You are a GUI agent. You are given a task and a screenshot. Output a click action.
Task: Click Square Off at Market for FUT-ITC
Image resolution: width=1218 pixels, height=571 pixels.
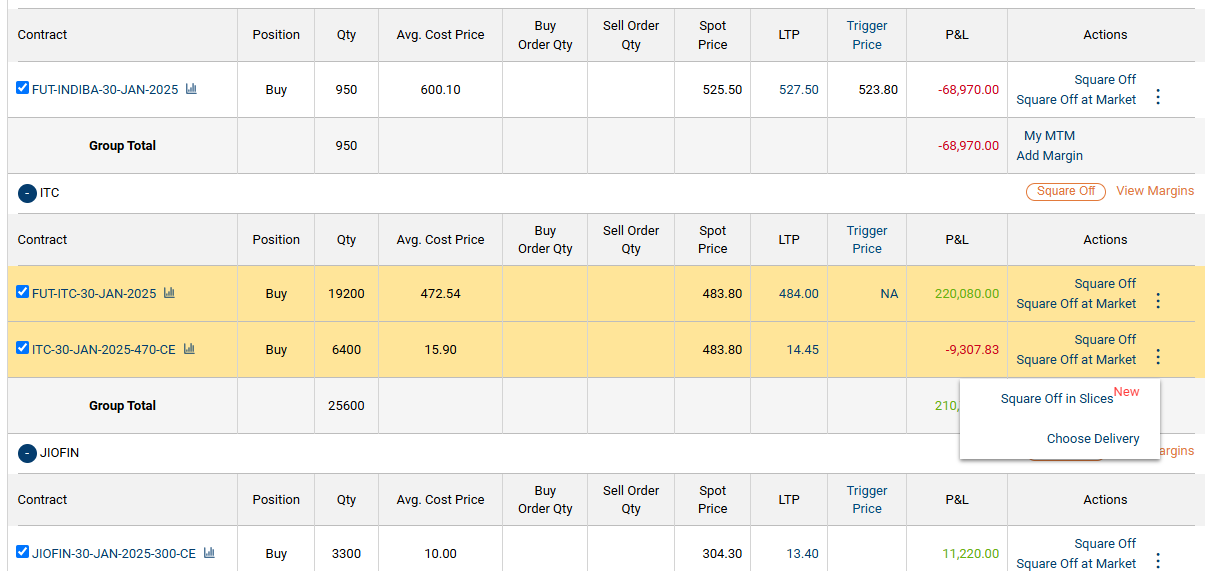coord(1076,304)
